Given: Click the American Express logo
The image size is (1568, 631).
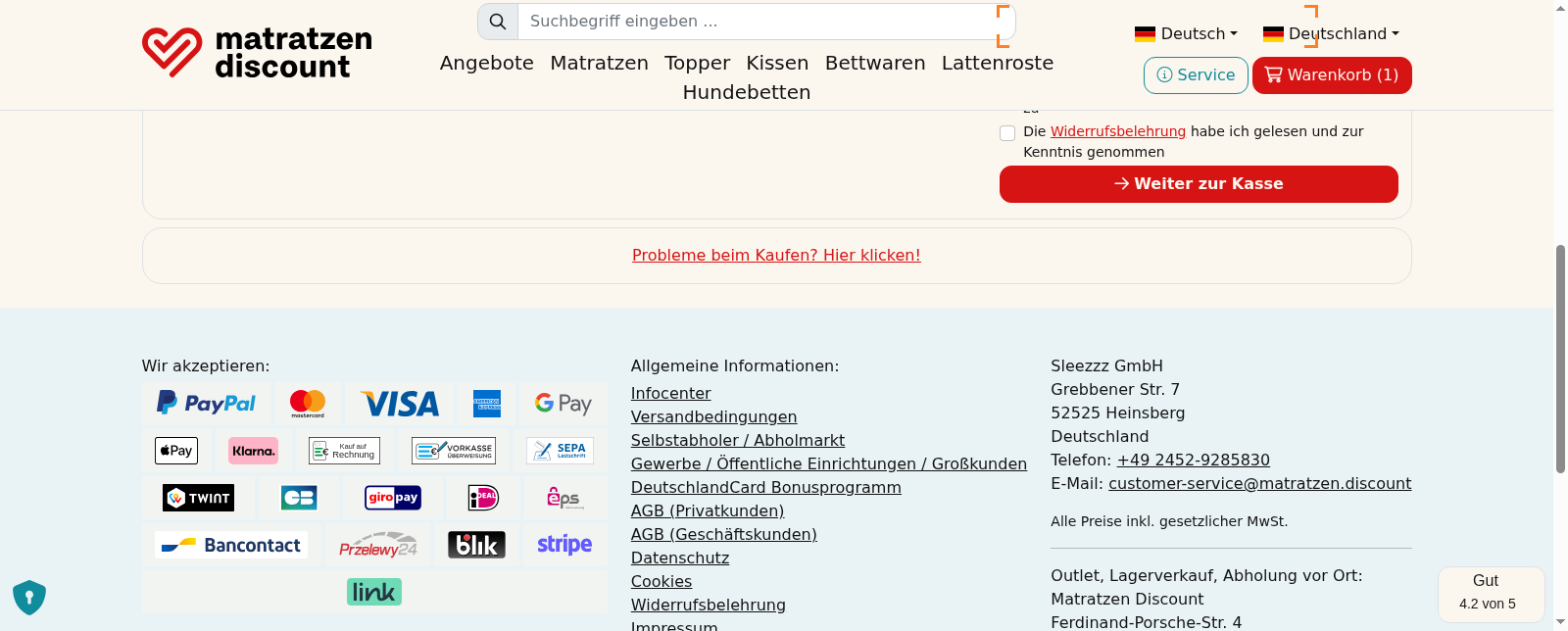Looking at the screenshot, I should point(487,404).
